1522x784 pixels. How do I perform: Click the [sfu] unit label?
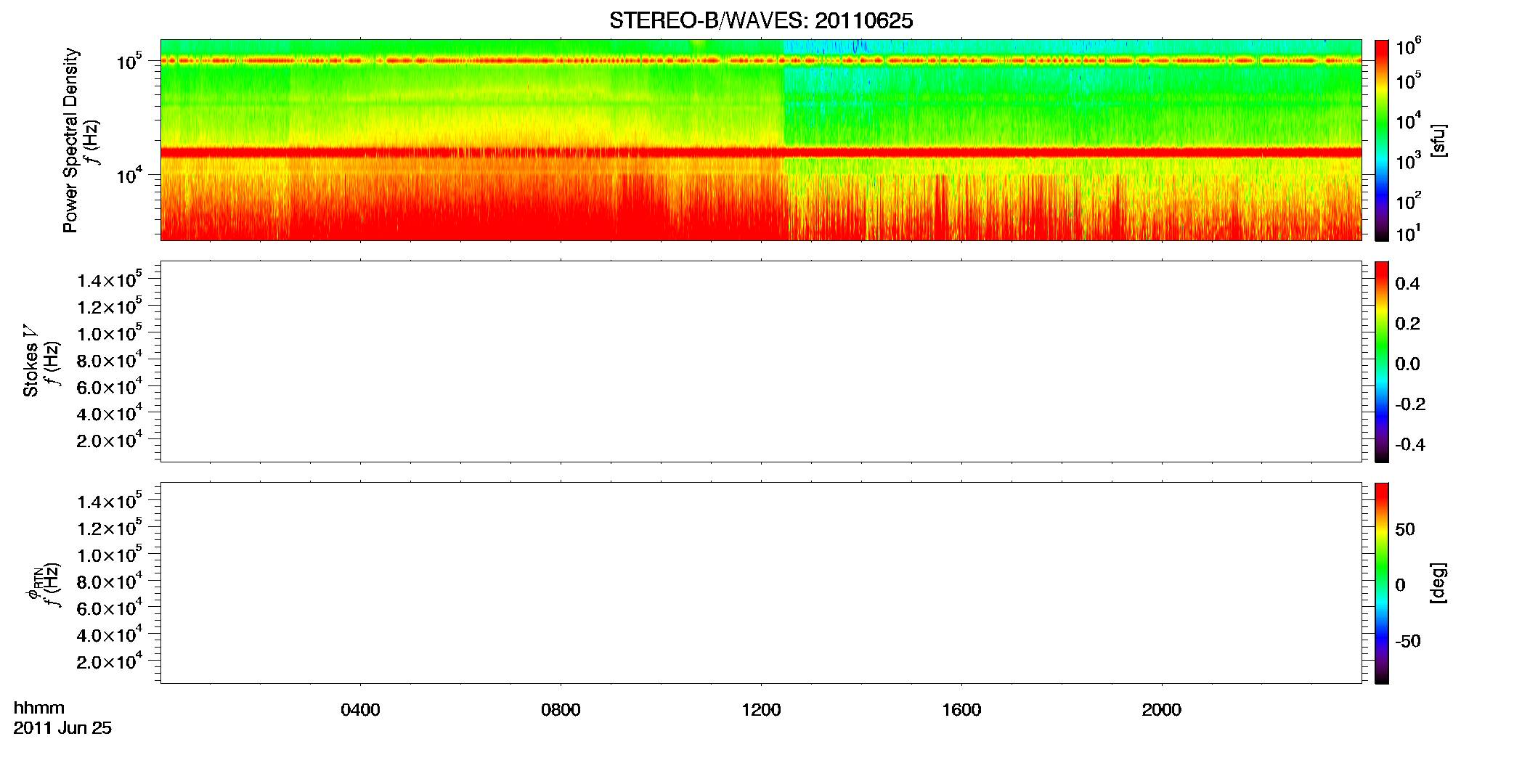(x=1438, y=140)
